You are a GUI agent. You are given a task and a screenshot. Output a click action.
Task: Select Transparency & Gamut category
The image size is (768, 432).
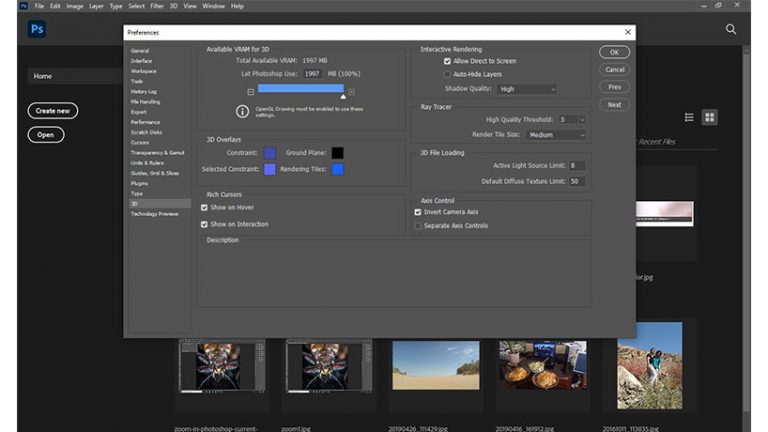click(x=157, y=153)
